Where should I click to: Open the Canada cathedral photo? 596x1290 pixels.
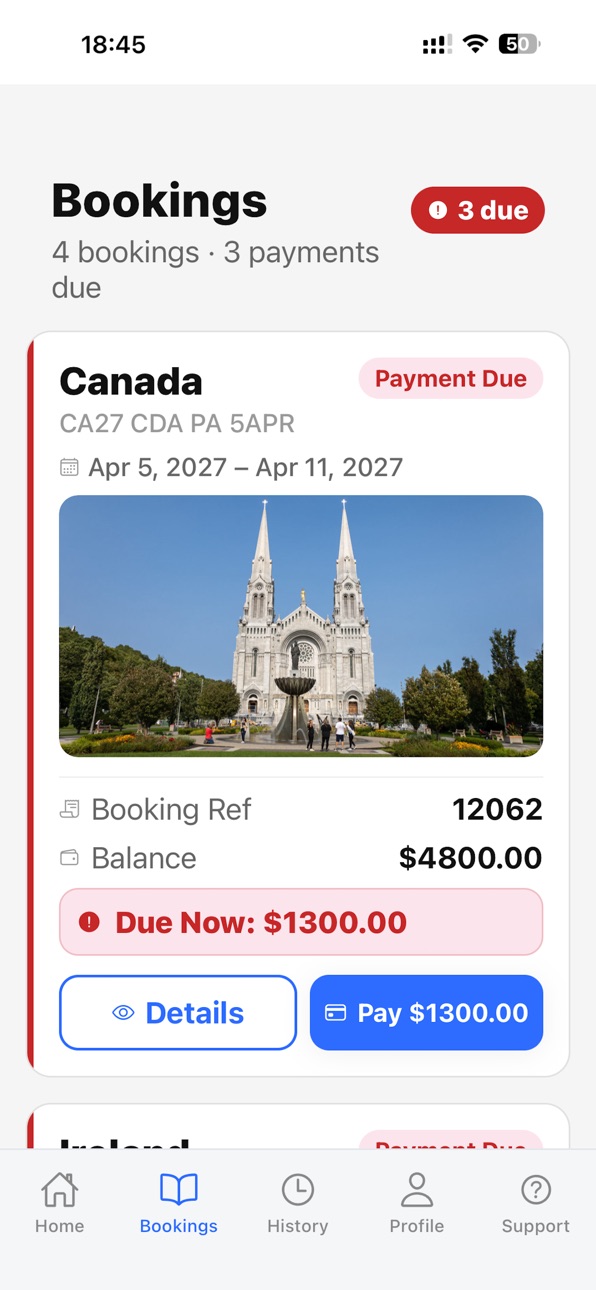coord(301,626)
